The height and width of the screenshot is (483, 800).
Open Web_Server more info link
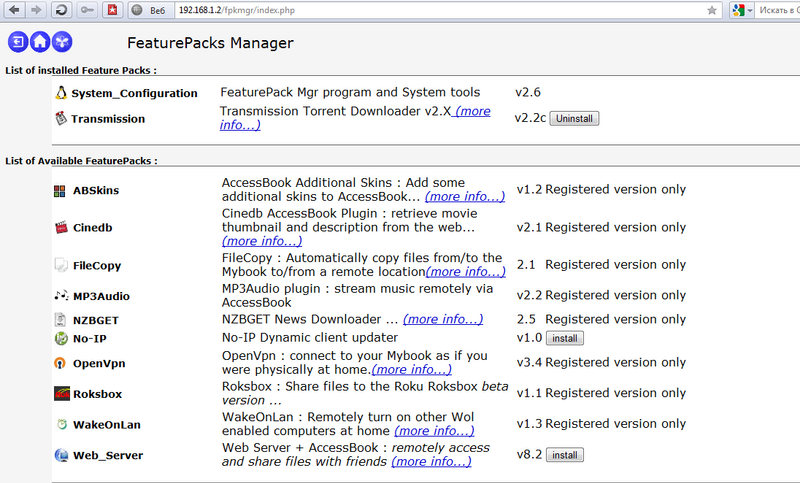431,461
